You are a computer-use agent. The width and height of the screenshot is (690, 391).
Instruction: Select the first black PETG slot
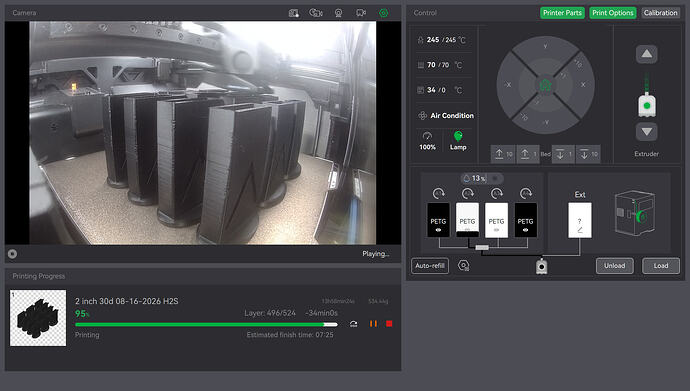pos(438,220)
